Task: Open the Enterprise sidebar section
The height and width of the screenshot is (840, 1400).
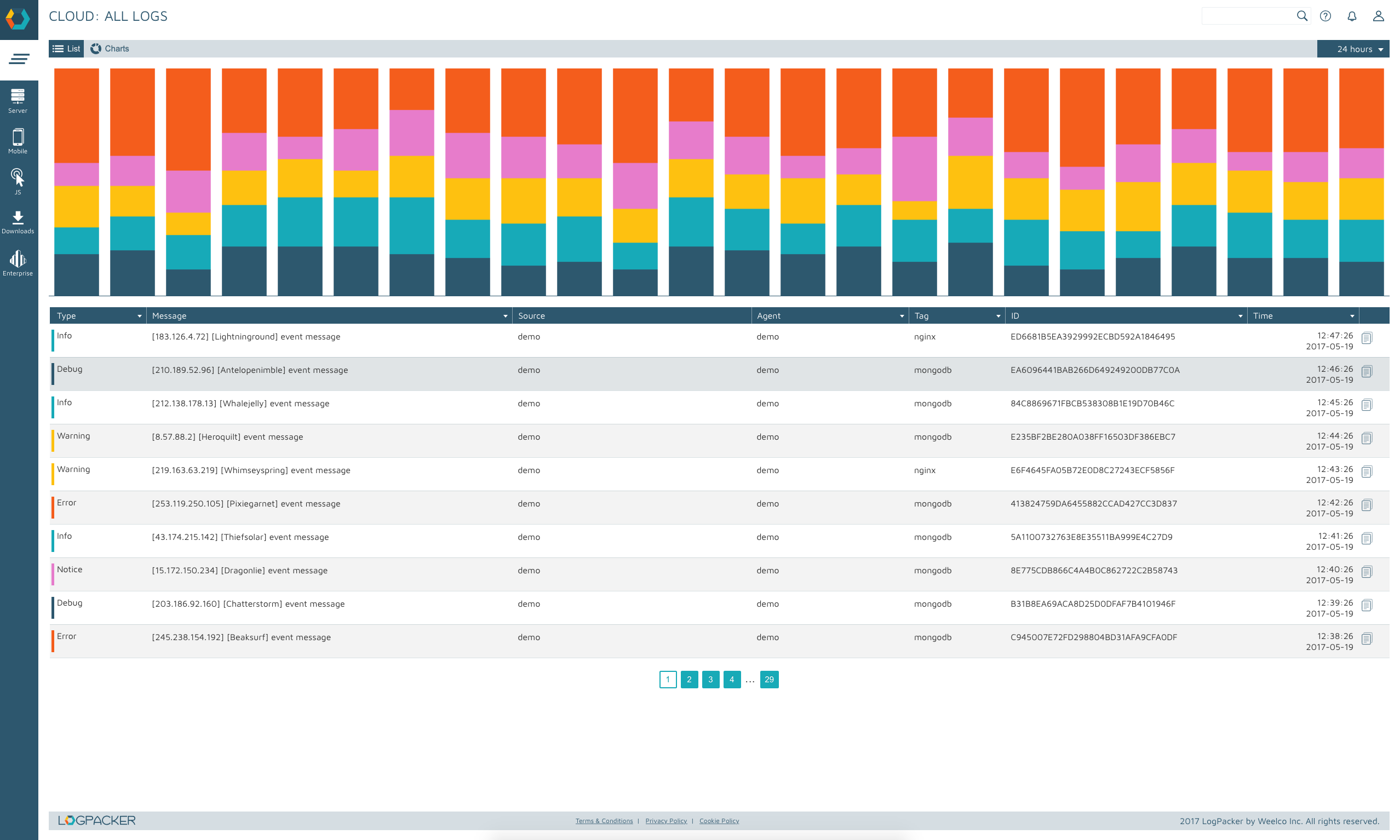Action: coord(18,261)
